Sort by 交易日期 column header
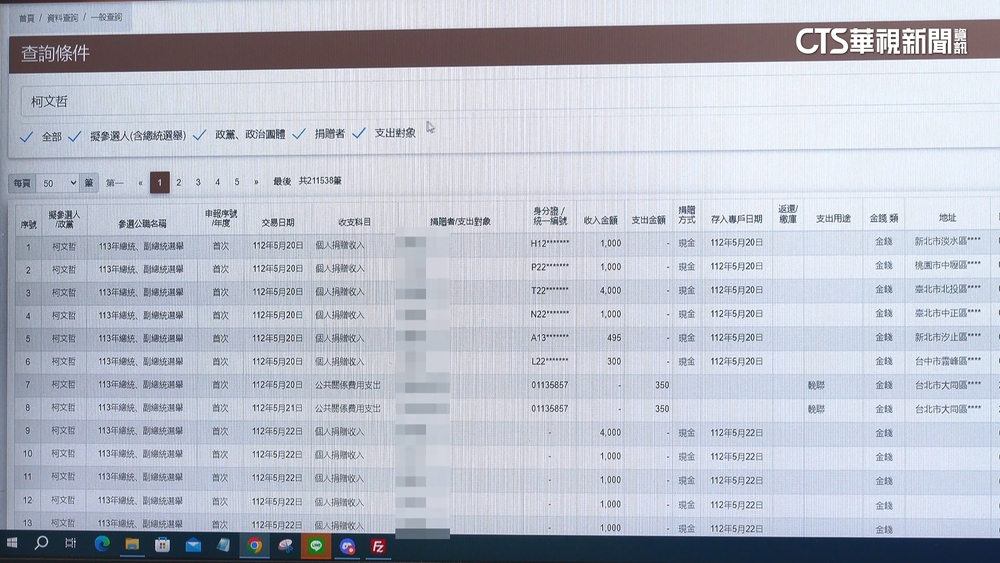Viewport: 1000px width, 563px height. (277, 222)
